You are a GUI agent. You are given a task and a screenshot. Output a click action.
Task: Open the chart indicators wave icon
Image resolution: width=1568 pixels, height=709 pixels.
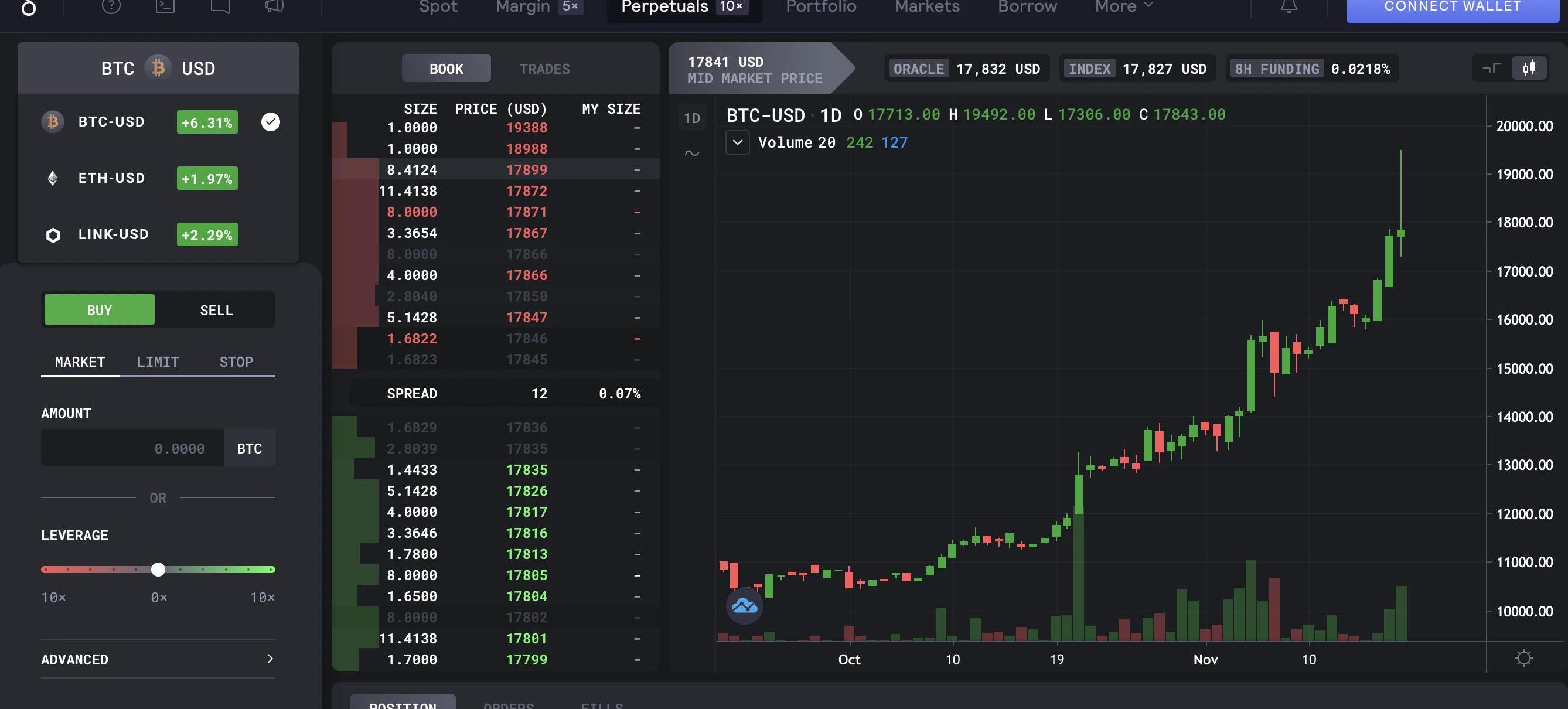point(692,154)
